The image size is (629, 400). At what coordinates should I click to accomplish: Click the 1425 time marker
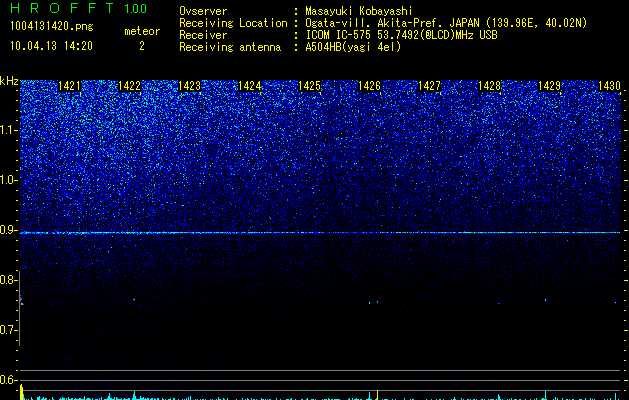310,86
